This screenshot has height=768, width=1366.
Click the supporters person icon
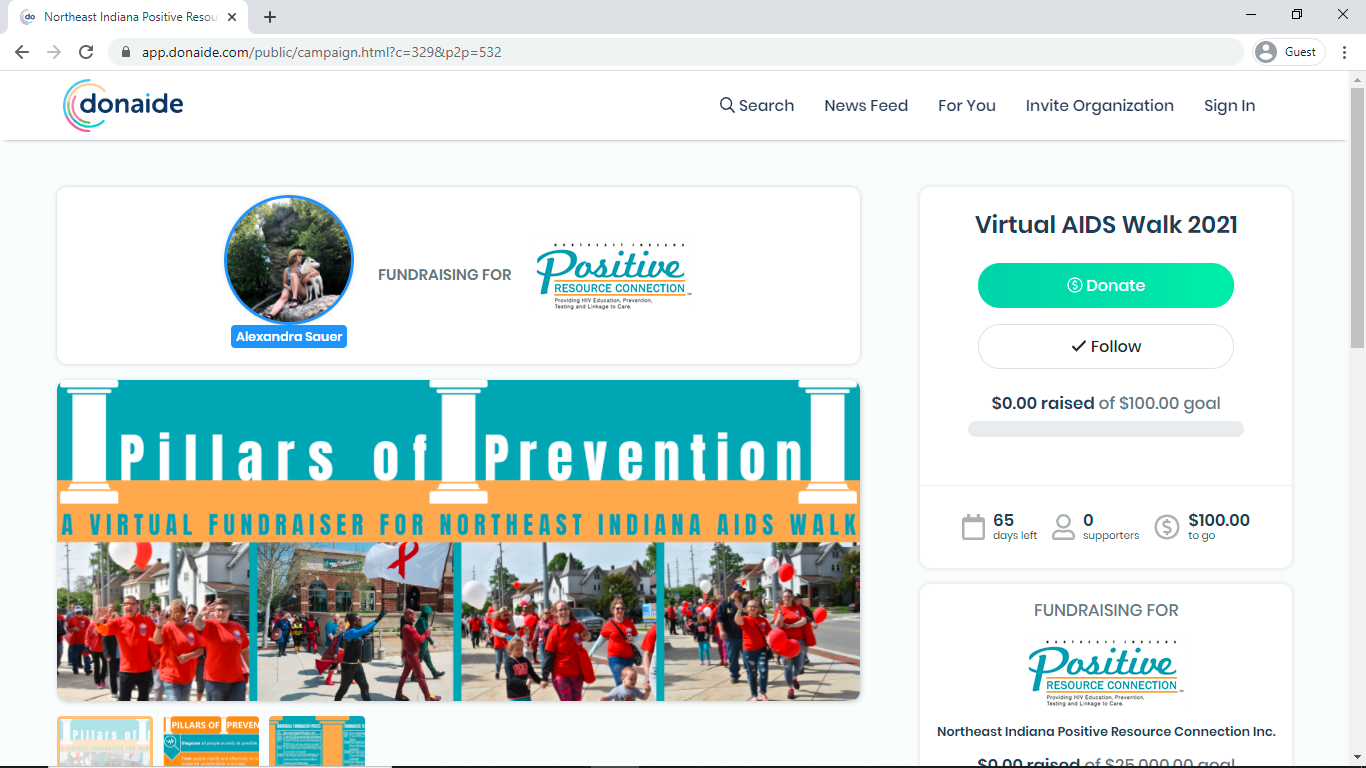coord(1064,527)
